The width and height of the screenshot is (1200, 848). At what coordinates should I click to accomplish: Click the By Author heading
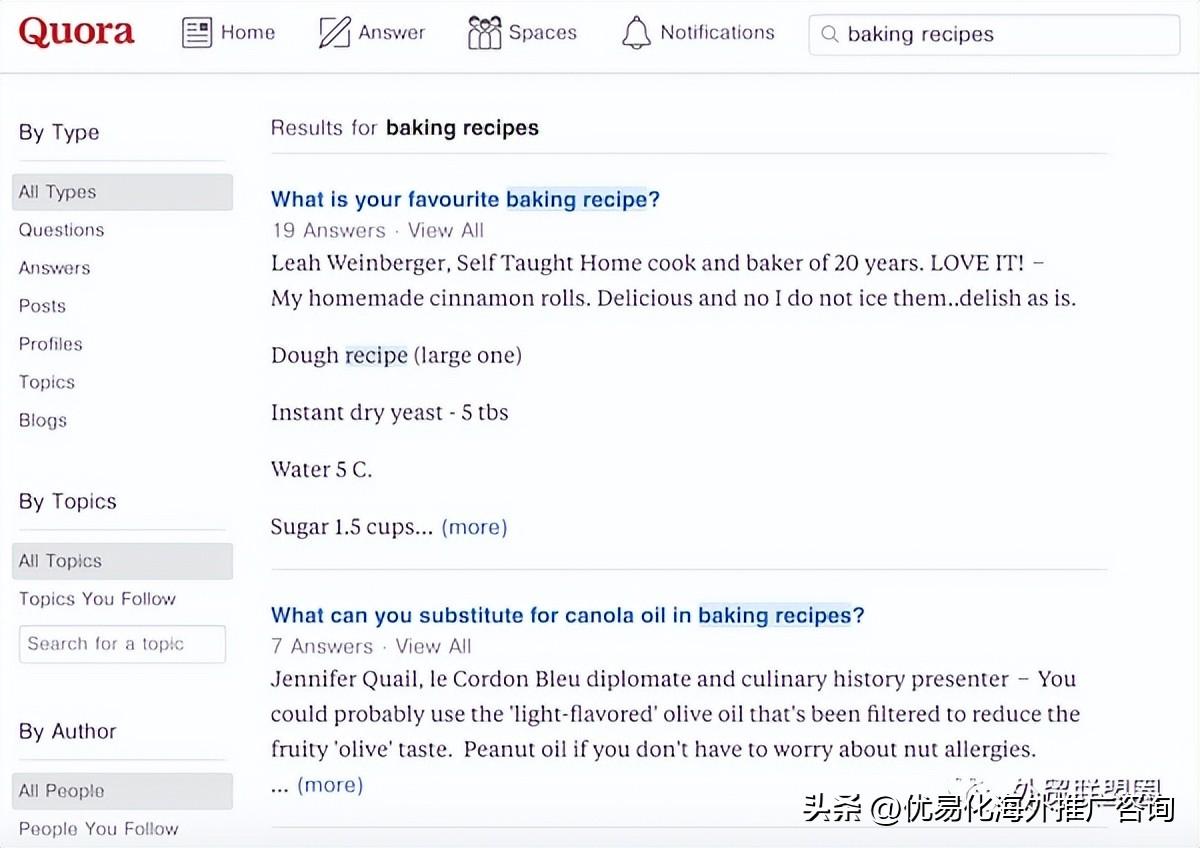67,731
